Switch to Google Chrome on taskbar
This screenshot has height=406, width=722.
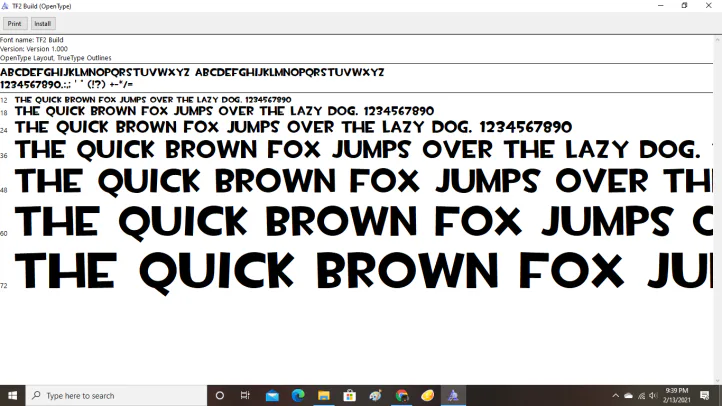tap(402, 395)
